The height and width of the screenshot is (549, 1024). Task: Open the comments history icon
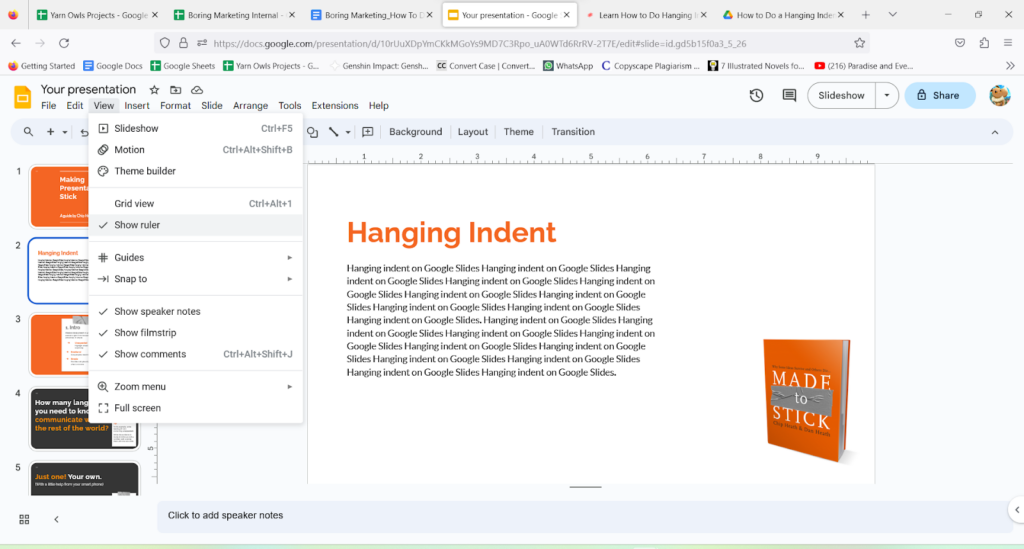pyautogui.click(x=789, y=95)
